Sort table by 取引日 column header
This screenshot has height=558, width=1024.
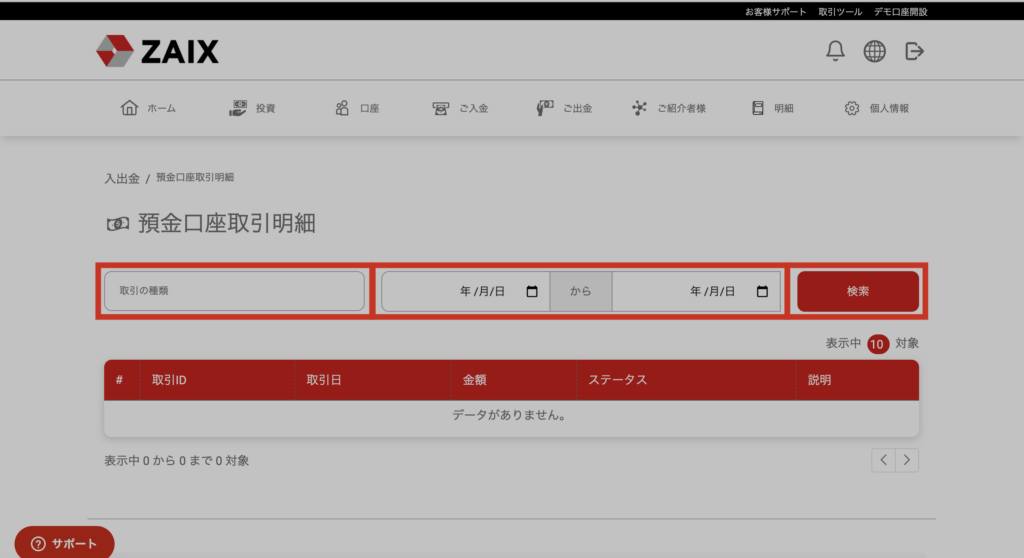click(x=325, y=380)
